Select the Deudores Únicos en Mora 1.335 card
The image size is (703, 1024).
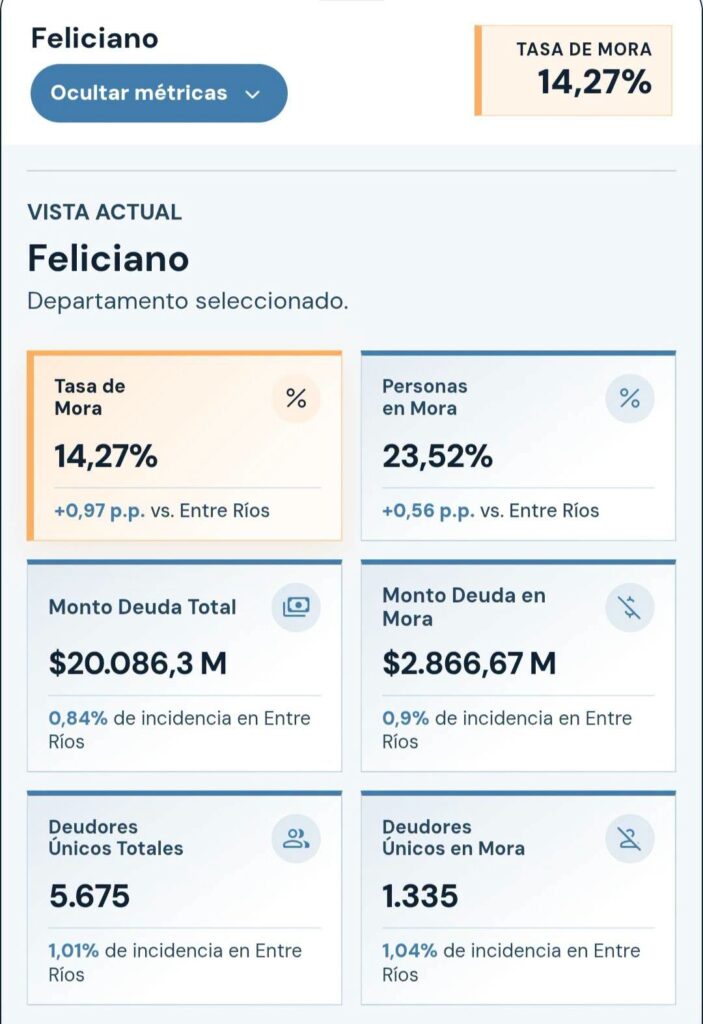[518, 898]
